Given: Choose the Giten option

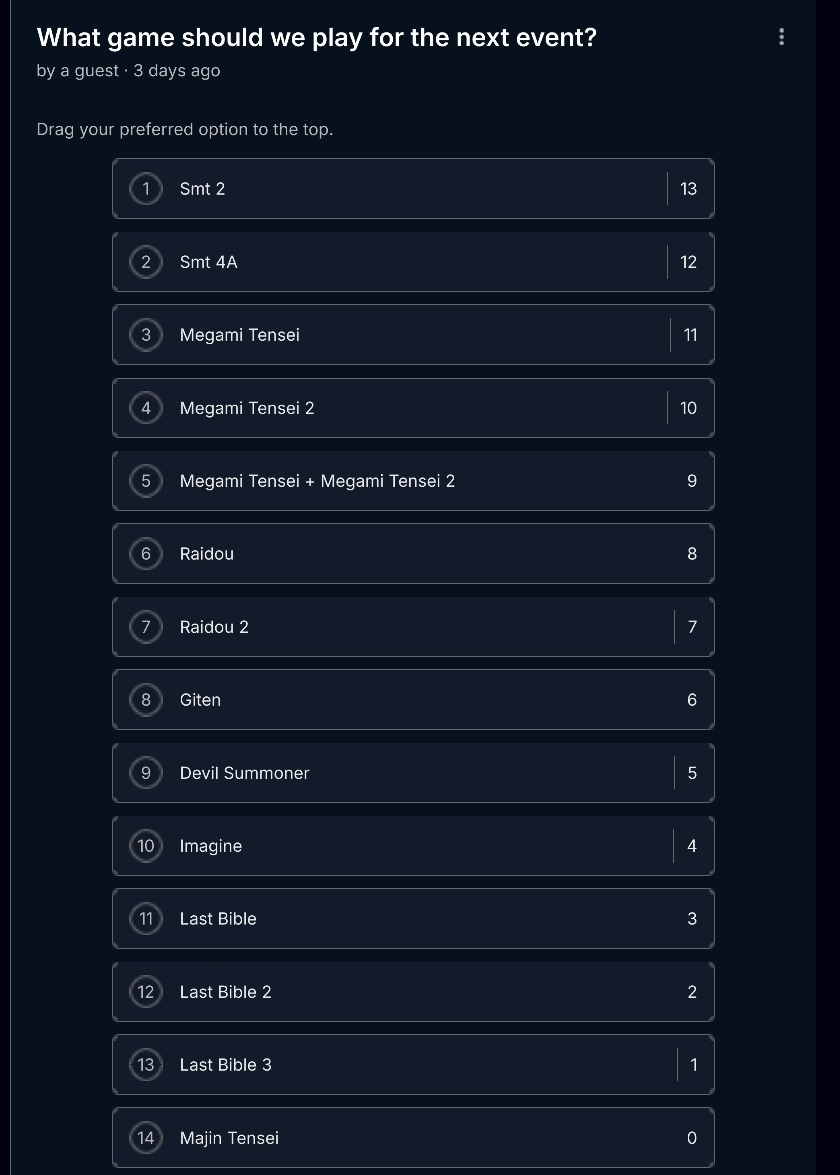Looking at the screenshot, I should pos(413,700).
